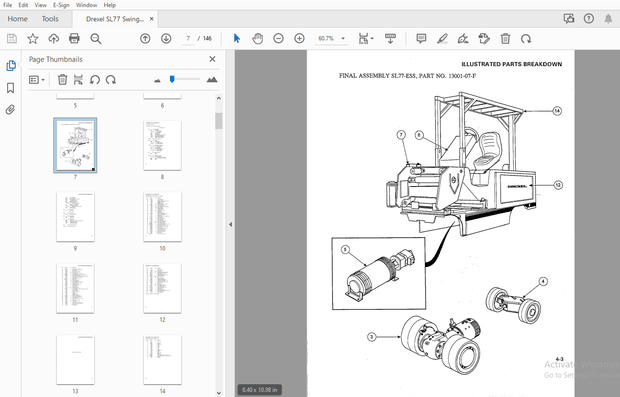Go to next page arrow
This screenshot has width=620, height=397.
166,38
